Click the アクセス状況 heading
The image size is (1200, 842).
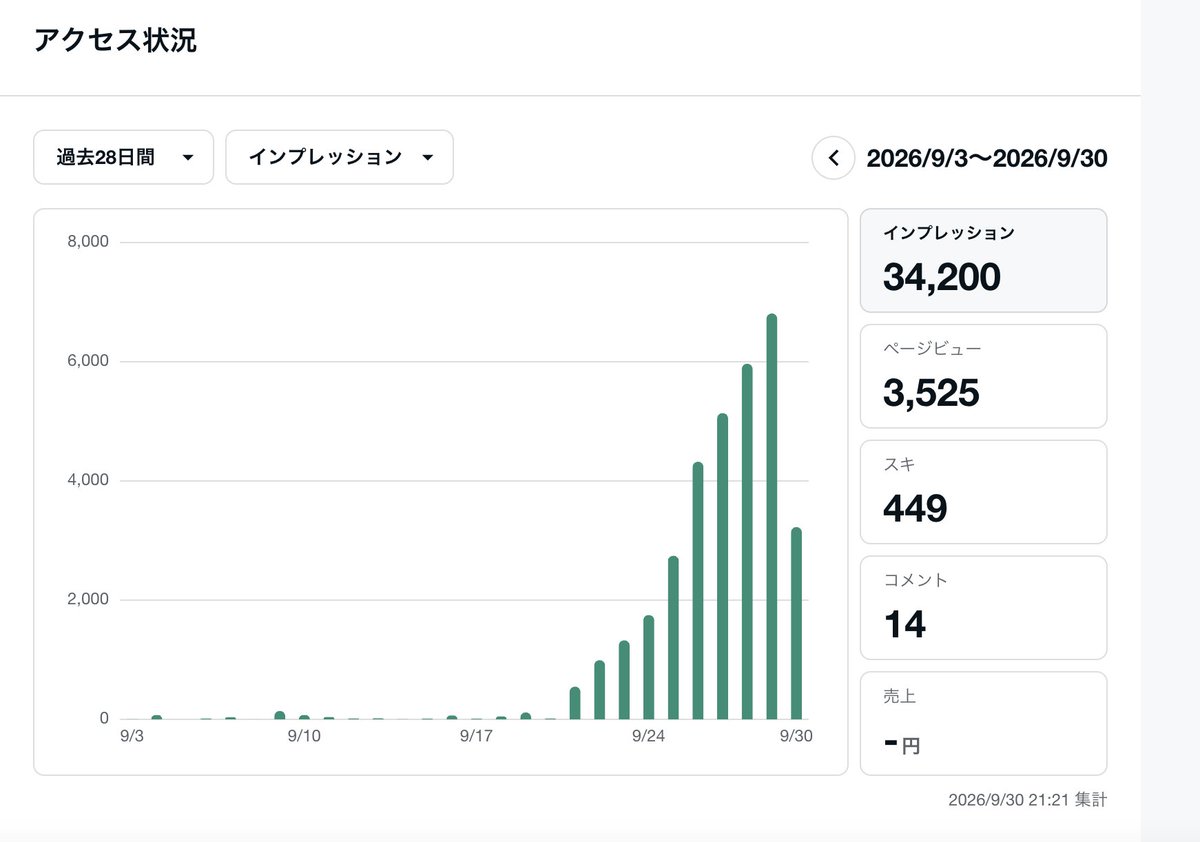click(115, 40)
